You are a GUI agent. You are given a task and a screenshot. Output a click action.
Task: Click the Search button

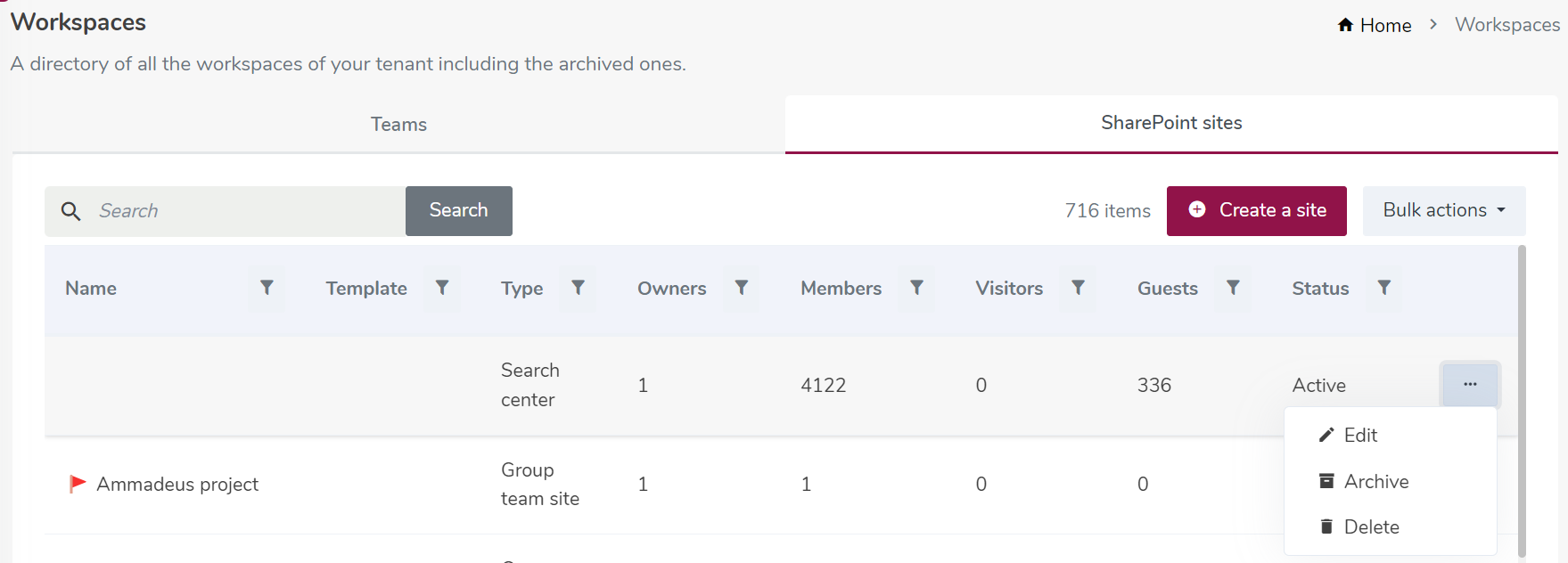459,211
